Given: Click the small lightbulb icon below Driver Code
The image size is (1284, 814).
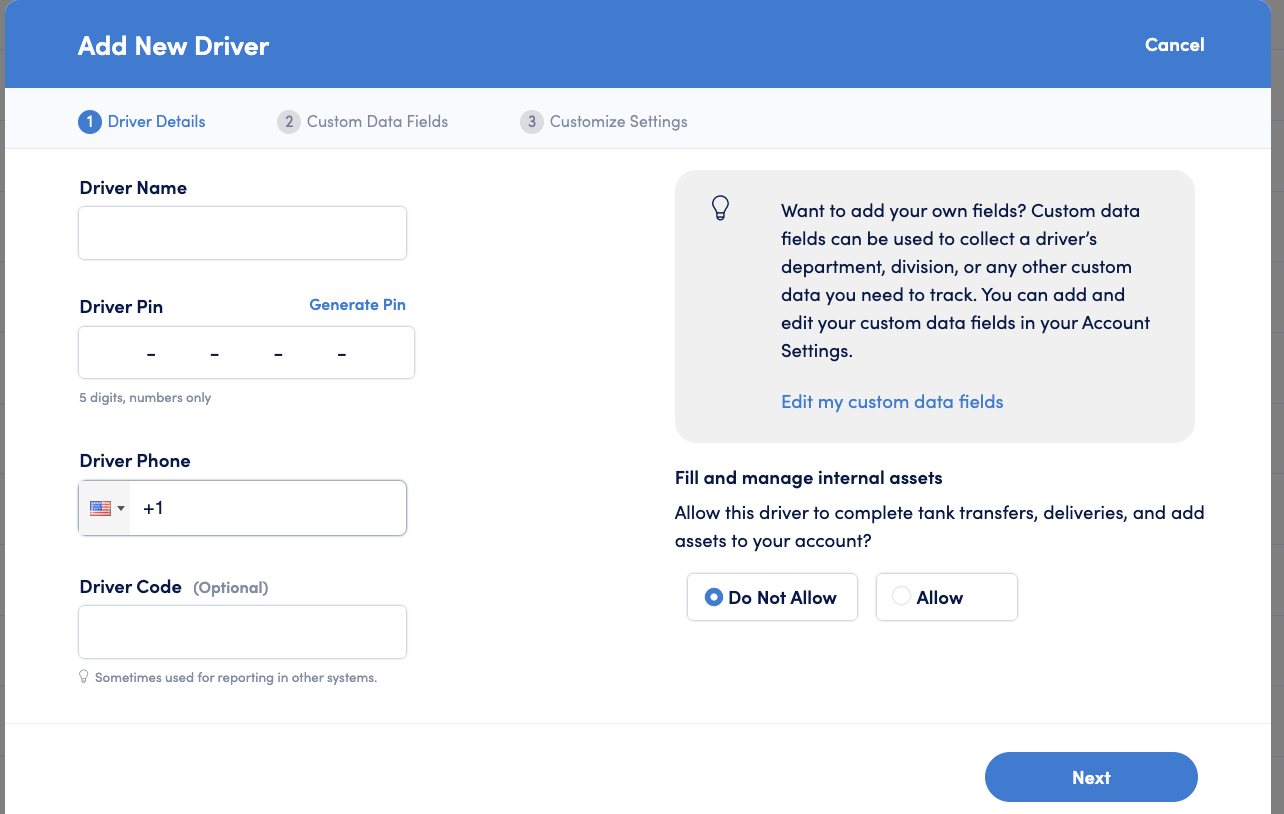Looking at the screenshot, I should [x=84, y=676].
